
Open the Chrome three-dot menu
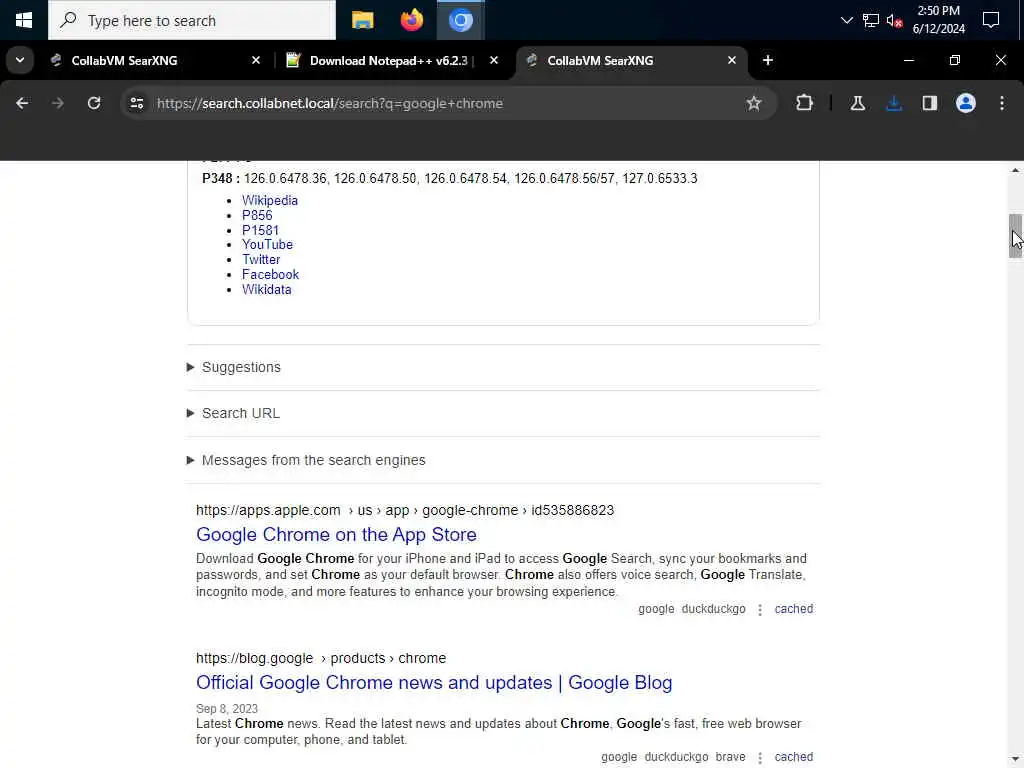1002,103
